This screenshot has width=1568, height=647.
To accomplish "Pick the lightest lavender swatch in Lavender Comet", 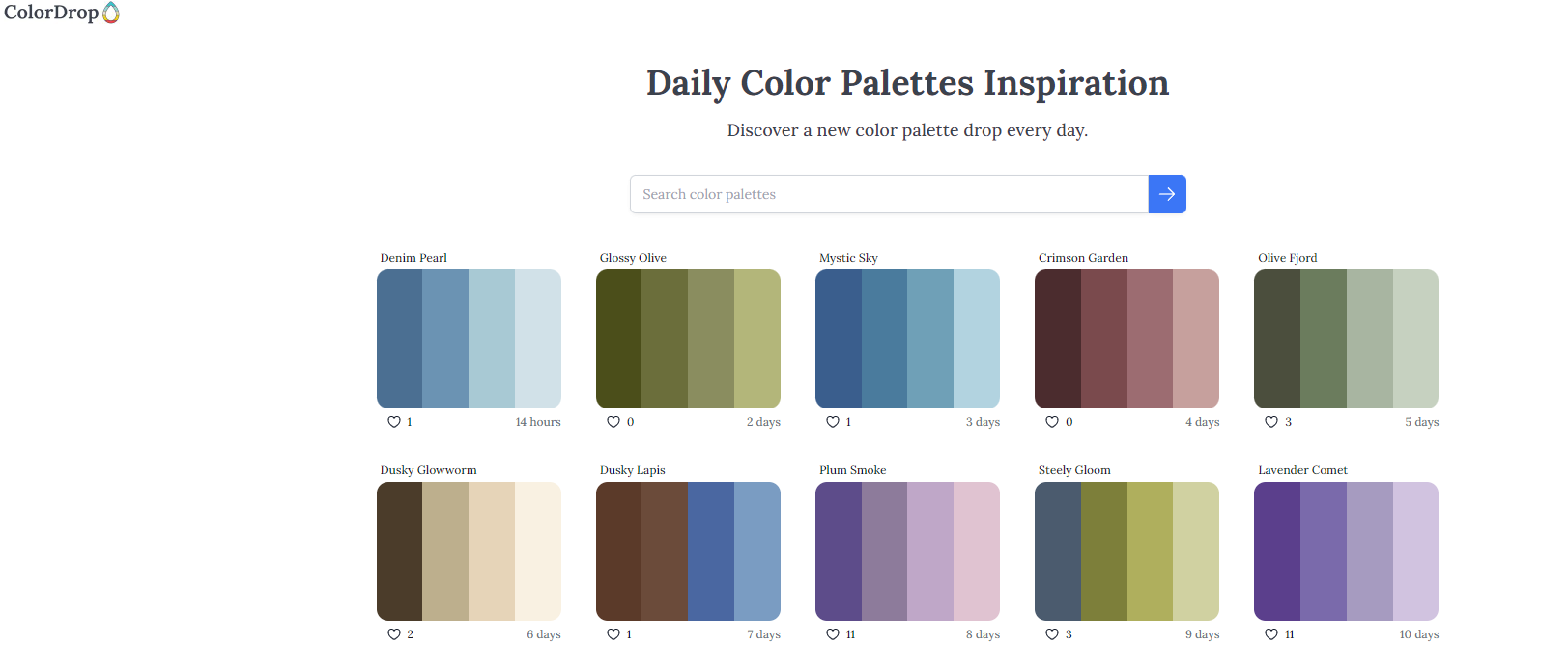I will tap(1415, 551).
